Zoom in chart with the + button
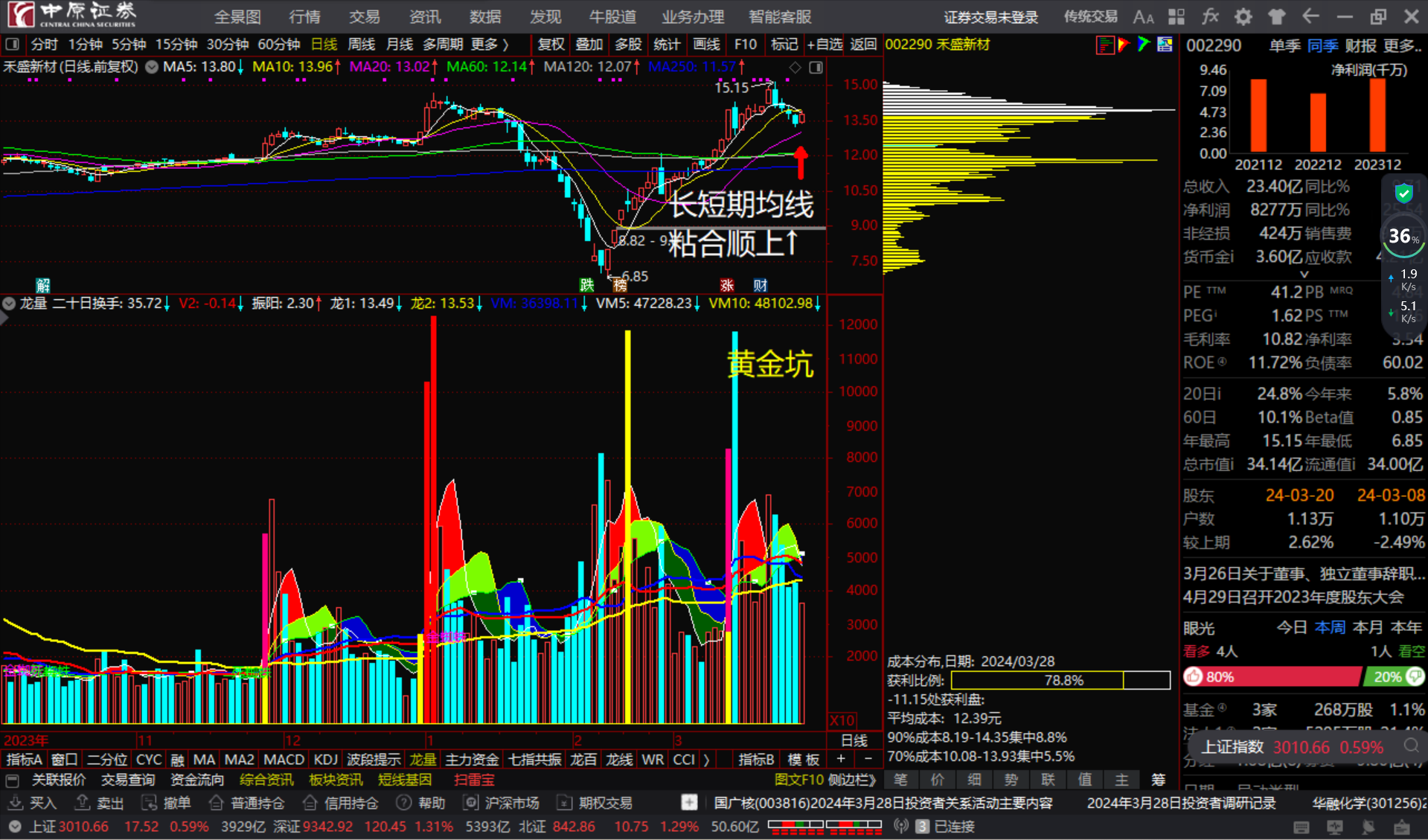 tap(840, 759)
